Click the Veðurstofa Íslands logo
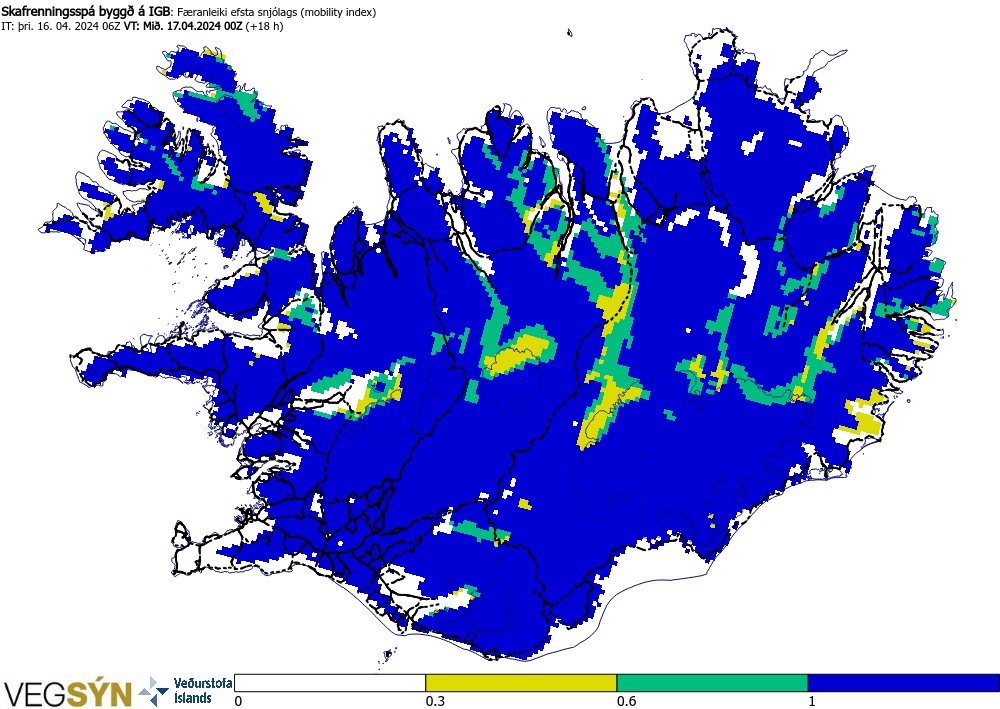The image size is (1000, 709). 186,692
